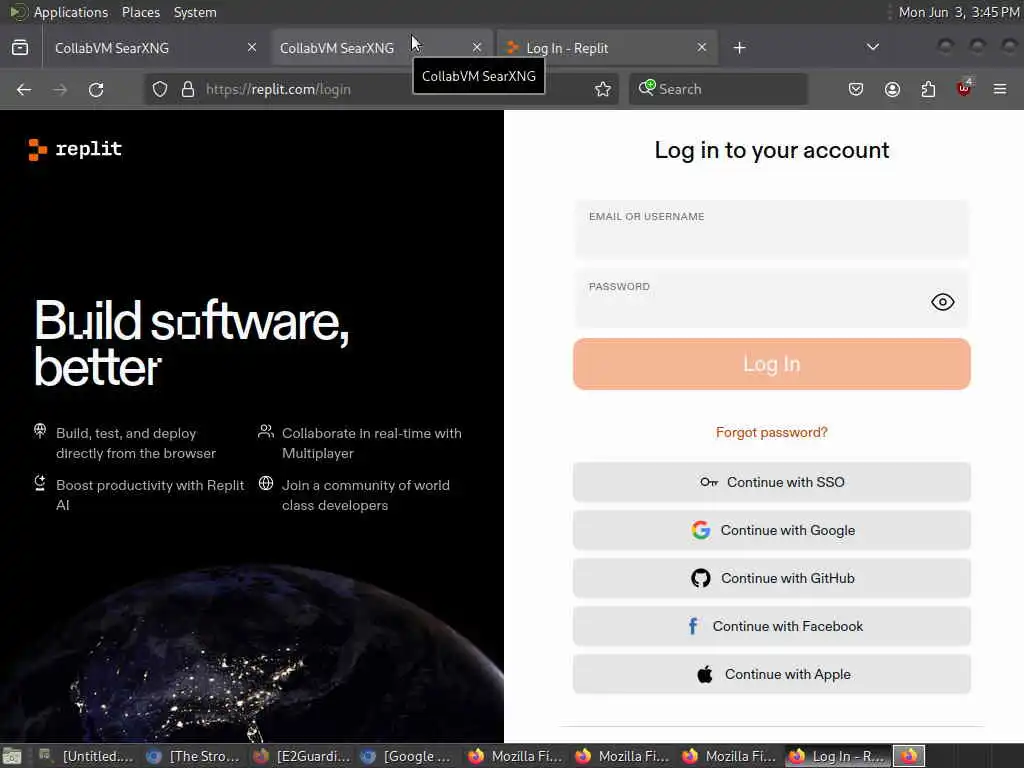
Task: Open the [Untitled... taskbar window
Action: [x=86, y=756]
